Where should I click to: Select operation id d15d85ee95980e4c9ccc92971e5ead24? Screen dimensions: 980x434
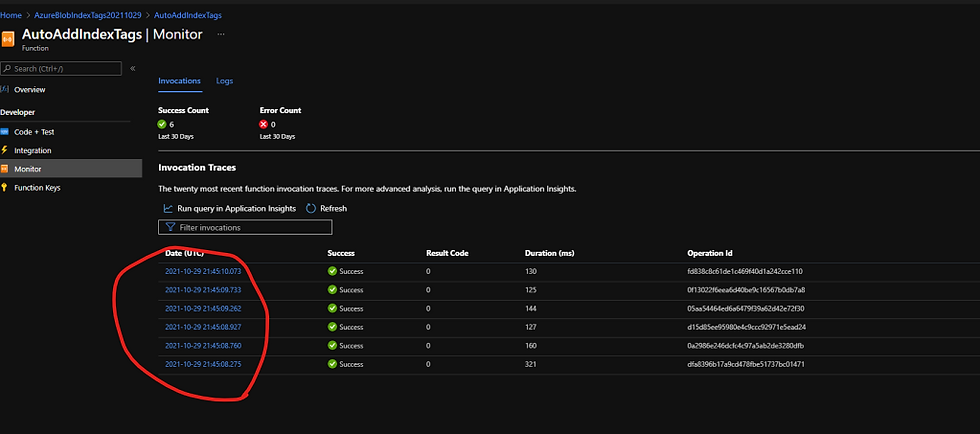tap(747, 327)
